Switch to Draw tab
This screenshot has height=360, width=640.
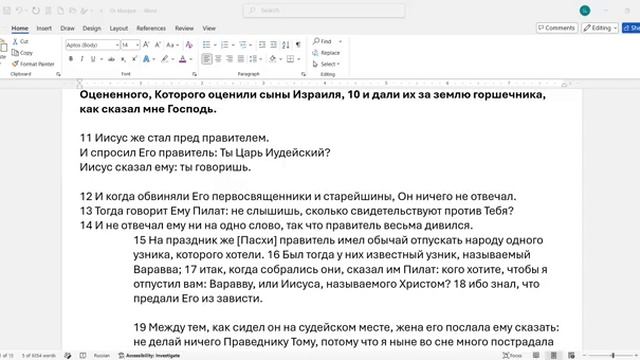tap(67, 28)
